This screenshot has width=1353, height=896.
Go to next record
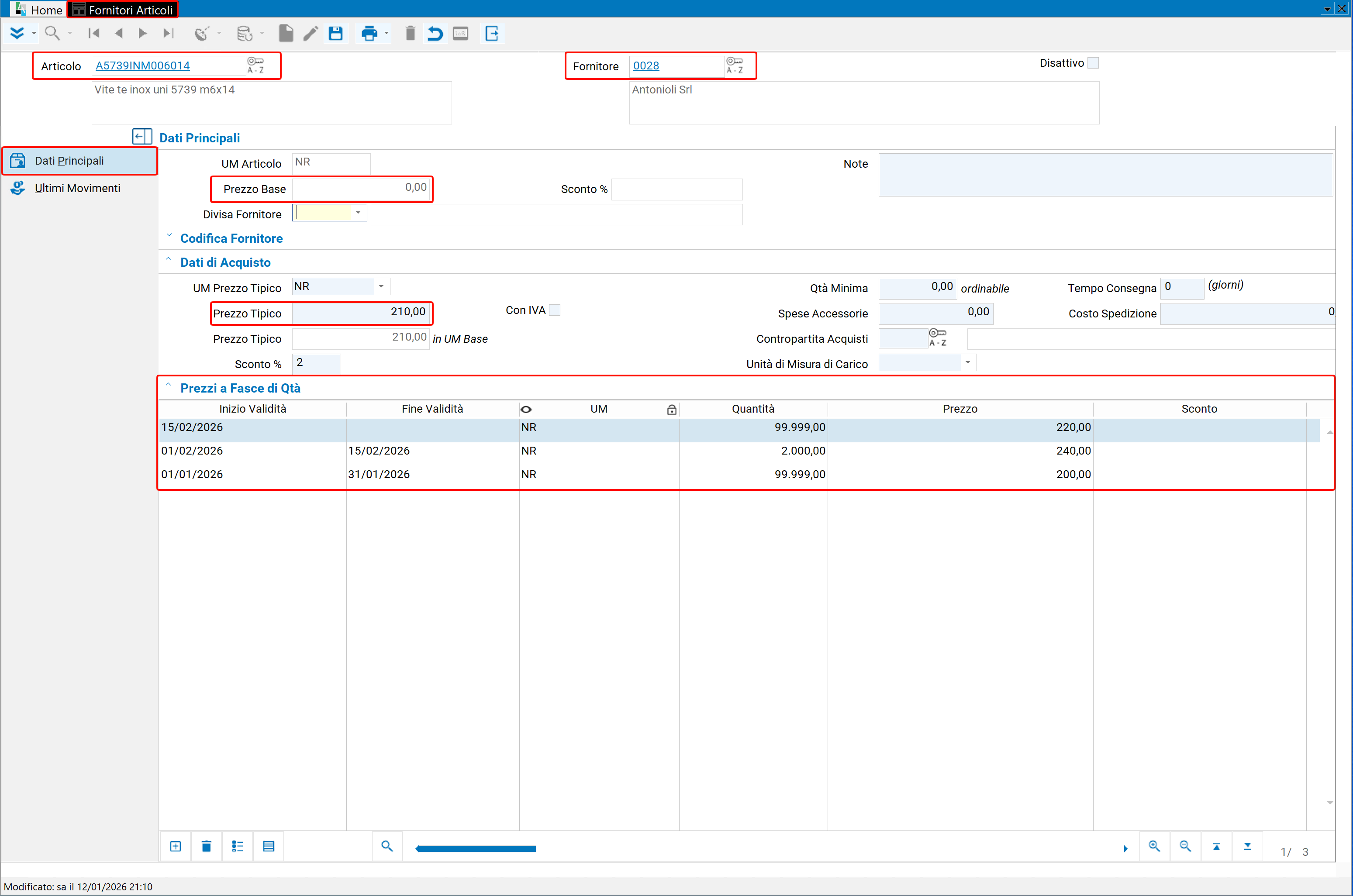tap(143, 33)
